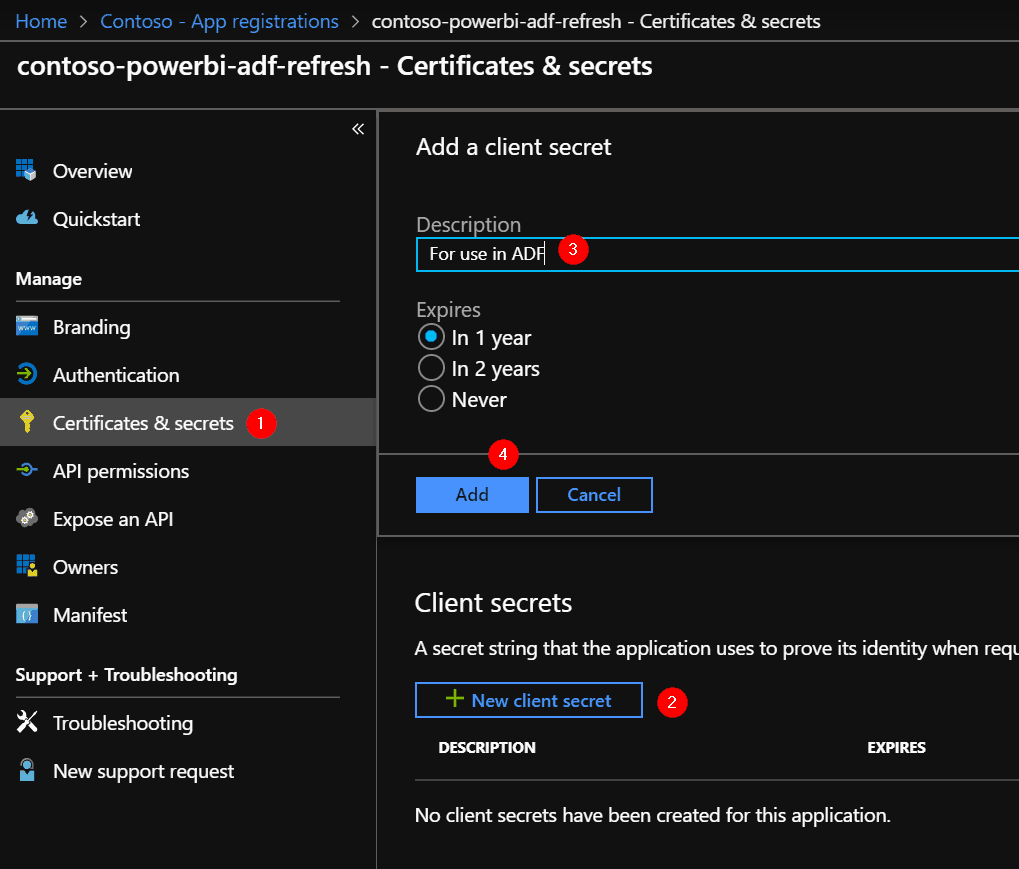Select Certificates & secrets menu item
The image size is (1019, 869).
click(188, 422)
